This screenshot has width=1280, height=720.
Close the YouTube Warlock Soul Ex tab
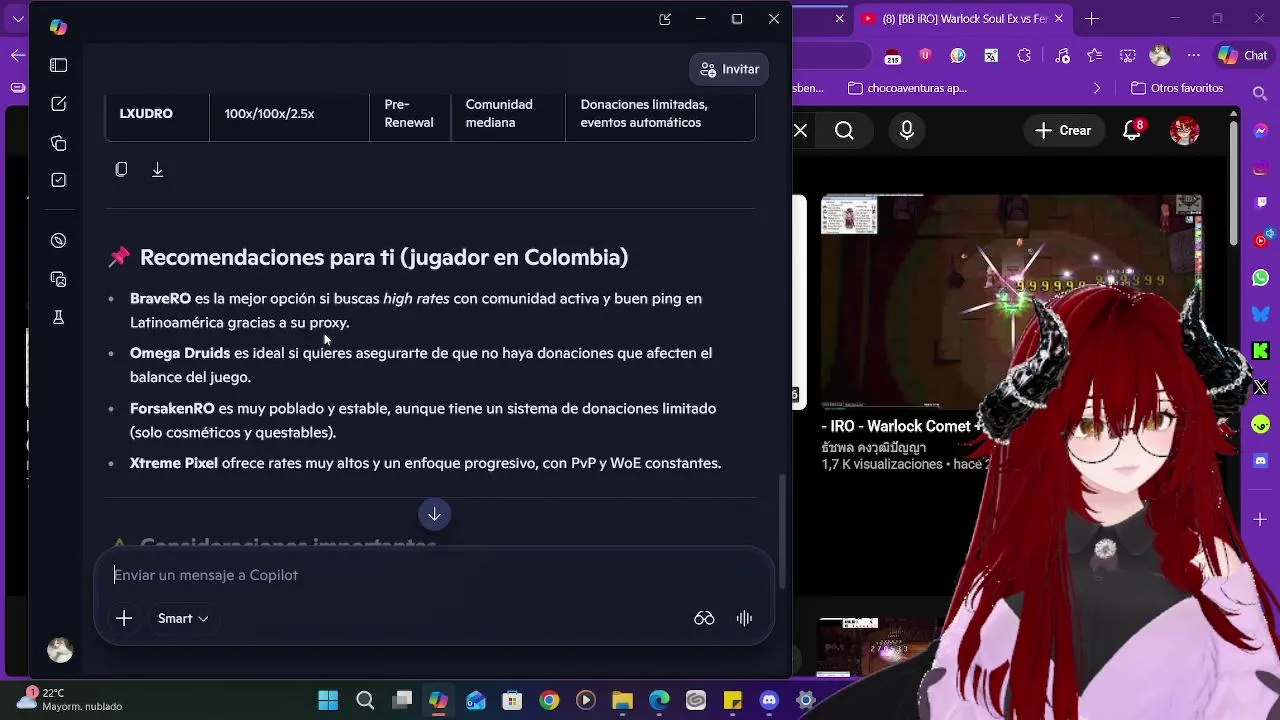point(1061,19)
